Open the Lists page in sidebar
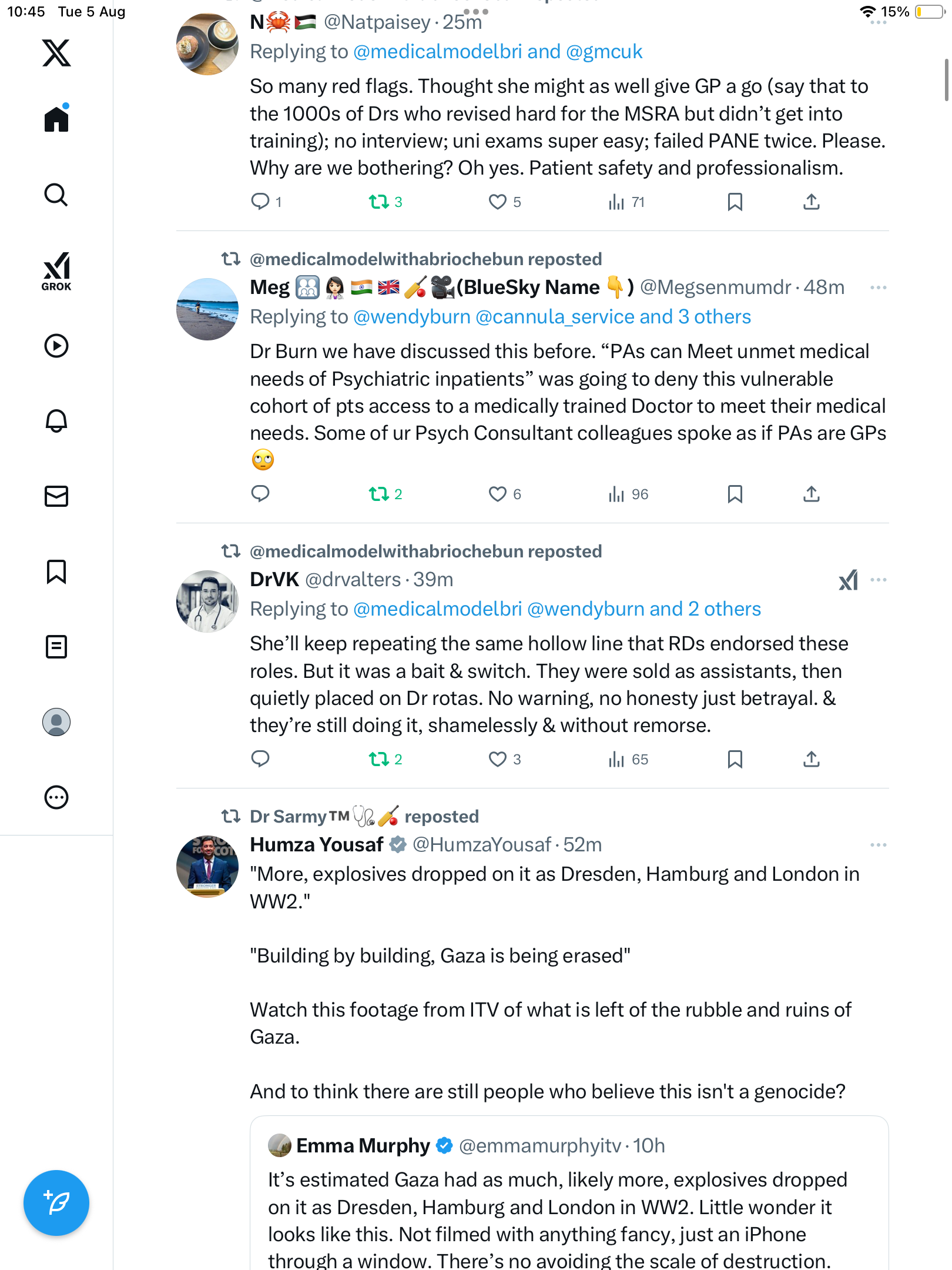The image size is (952, 1270). click(x=56, y=646)
